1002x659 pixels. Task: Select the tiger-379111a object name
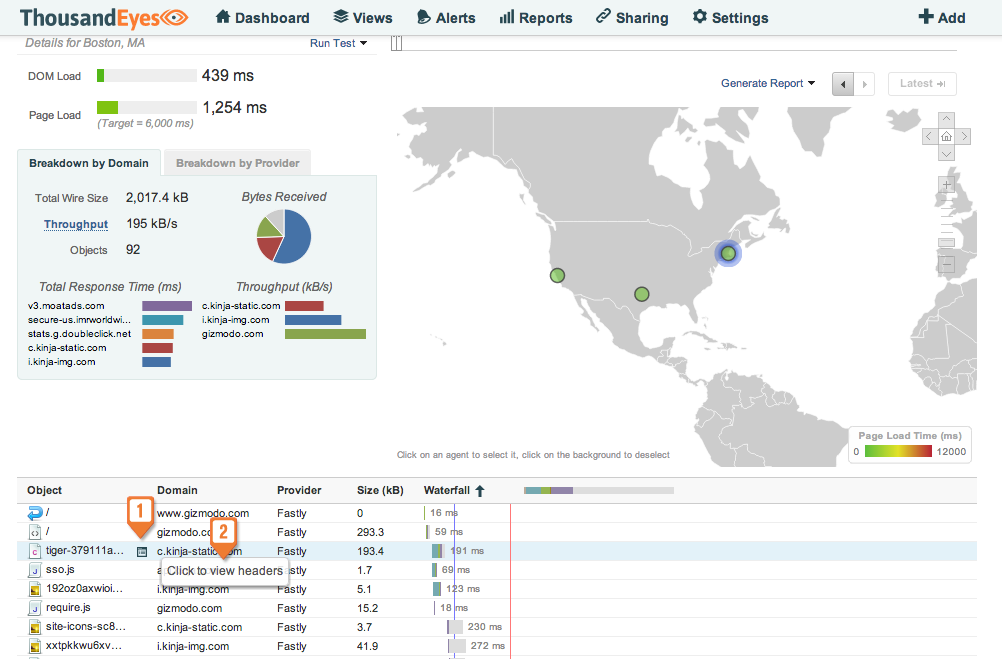[85, 550]
